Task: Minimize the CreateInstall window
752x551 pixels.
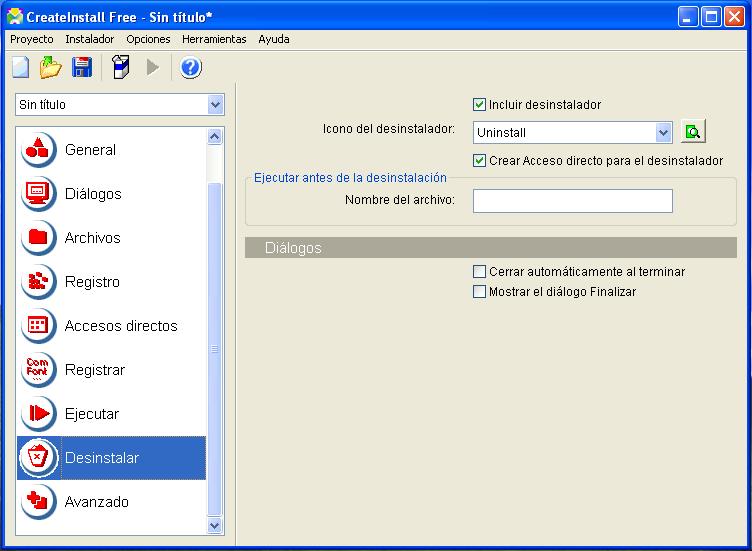Action: click(x=688, y=17)
